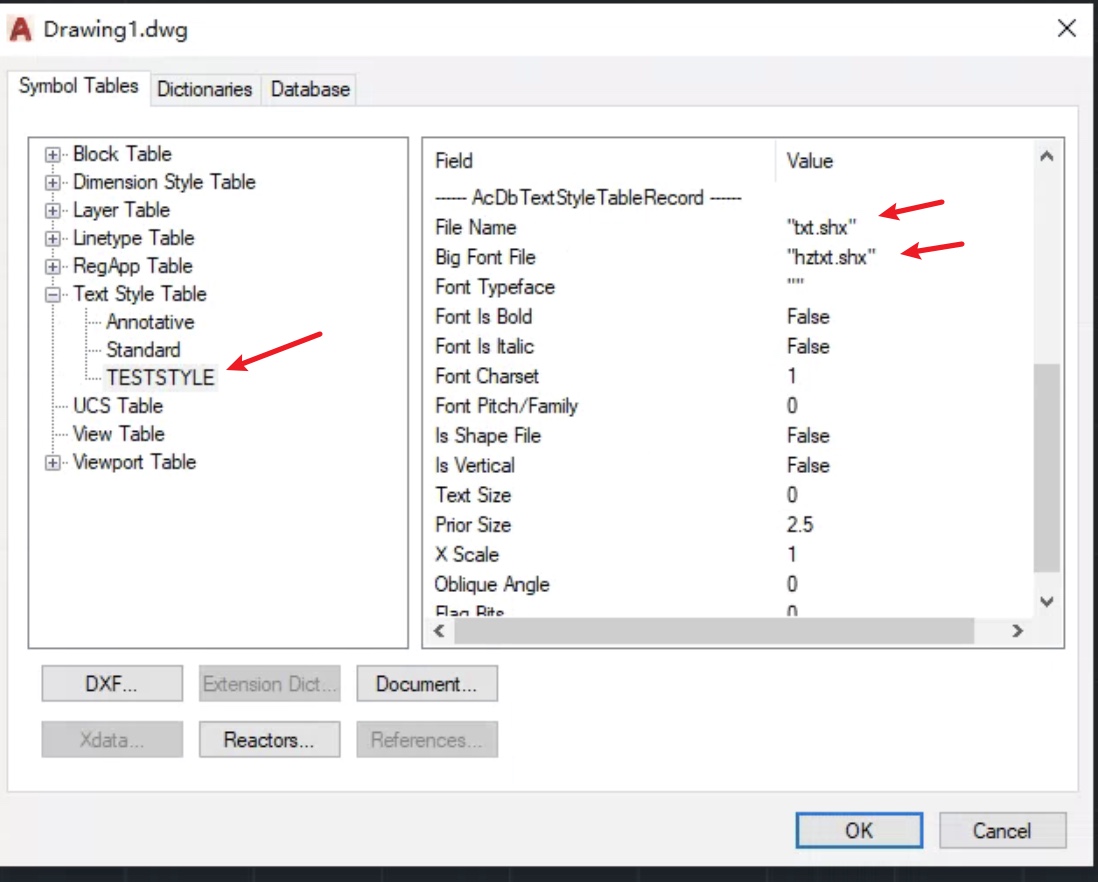Select UCS Table in the tree

(118, 406)
